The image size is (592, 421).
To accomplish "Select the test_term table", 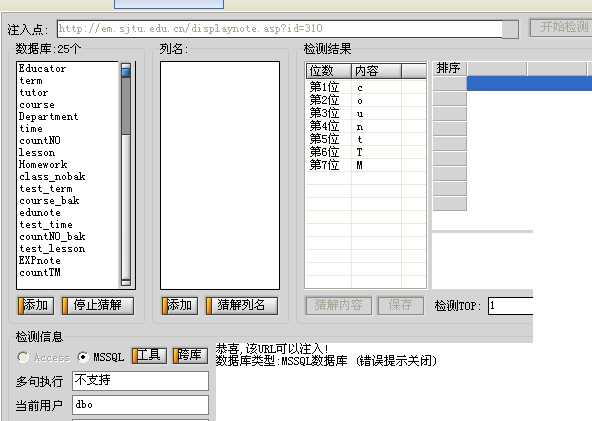I will 46,189.
